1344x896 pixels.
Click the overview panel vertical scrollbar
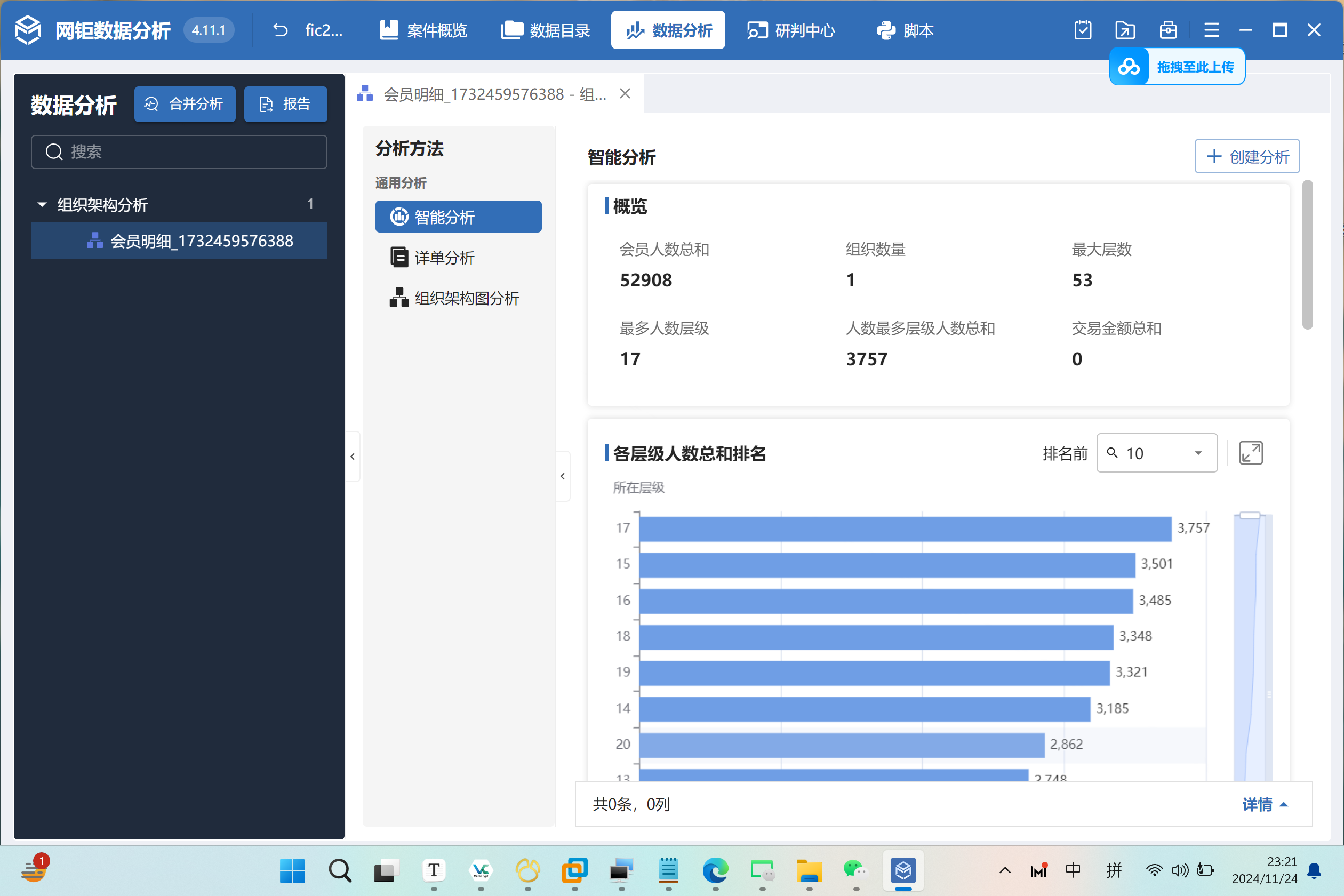1307,255
